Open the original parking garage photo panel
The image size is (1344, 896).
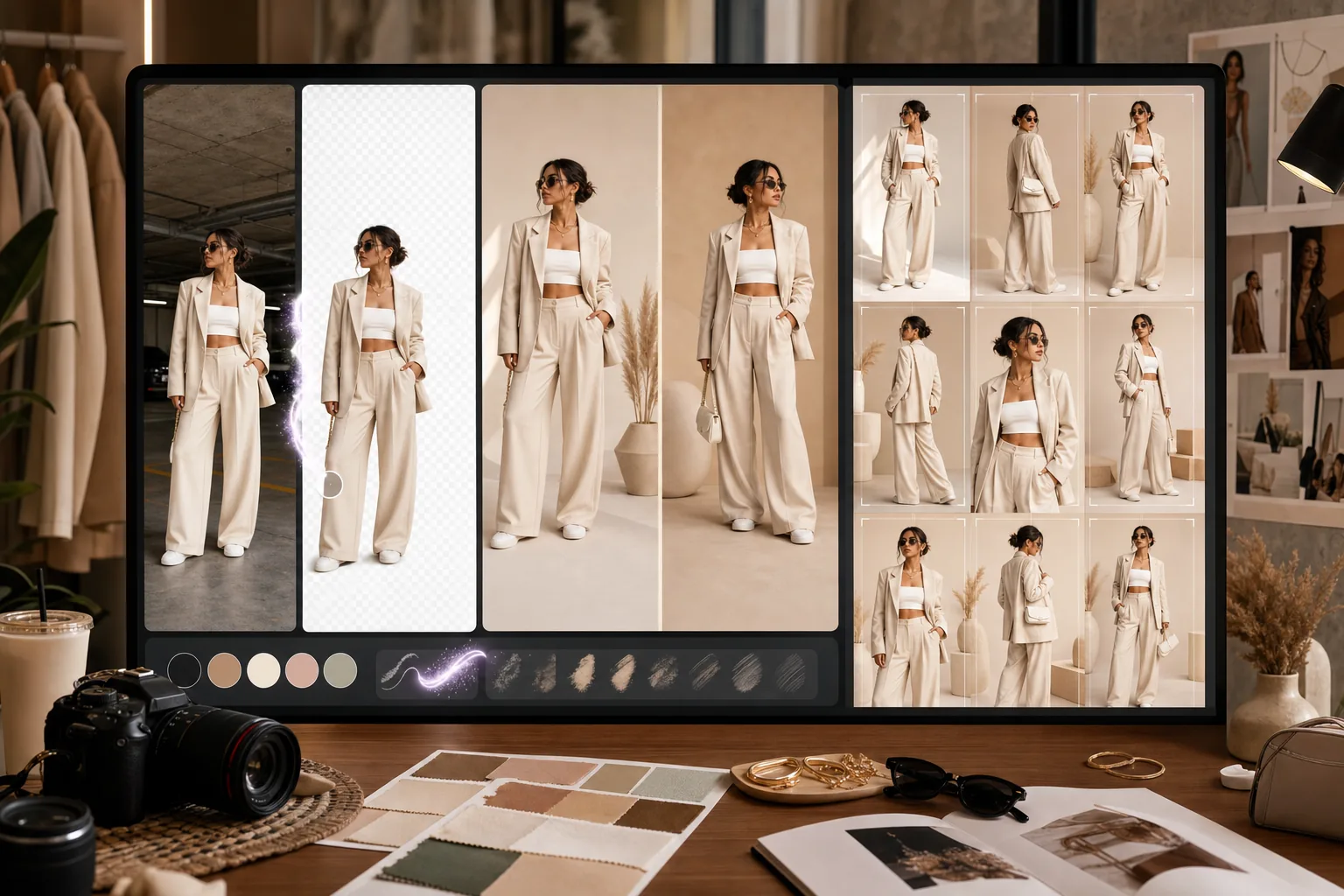pos(220,358)
